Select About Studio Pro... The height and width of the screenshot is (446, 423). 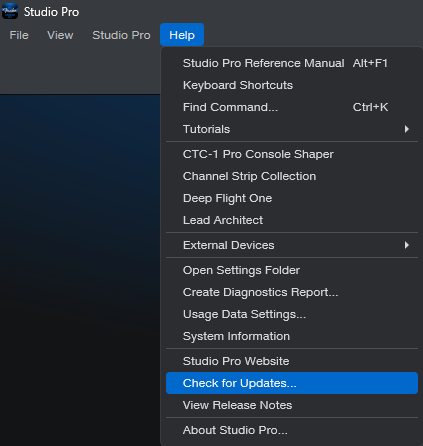click(292, 430)
